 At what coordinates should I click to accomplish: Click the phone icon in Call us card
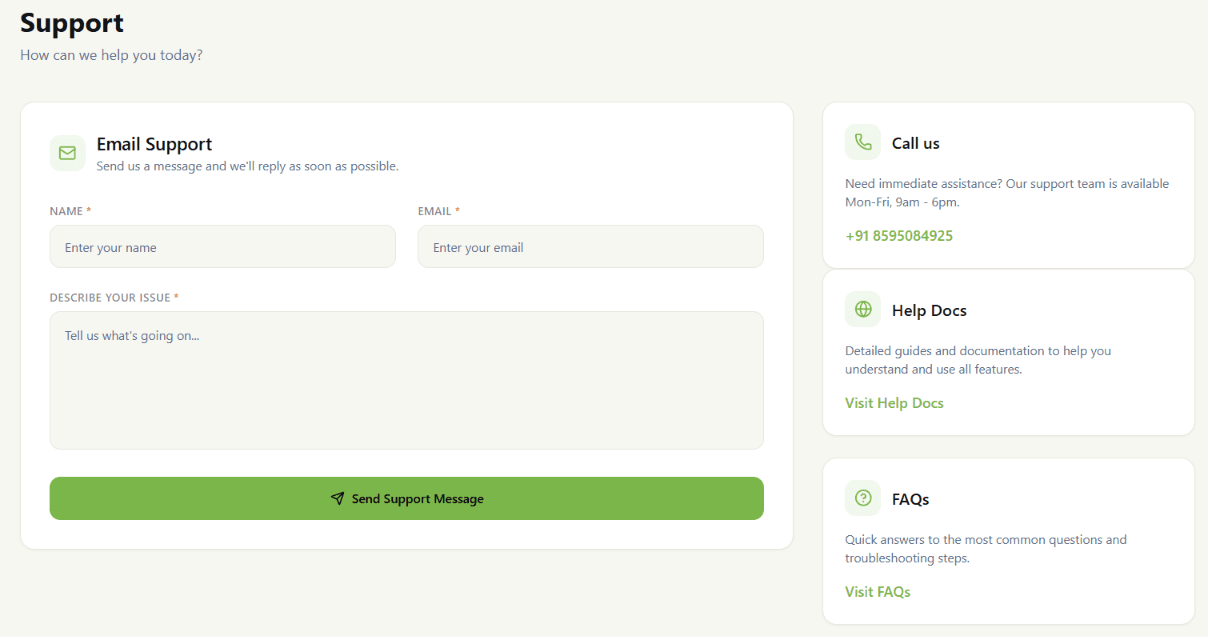(x=863, y=142)
